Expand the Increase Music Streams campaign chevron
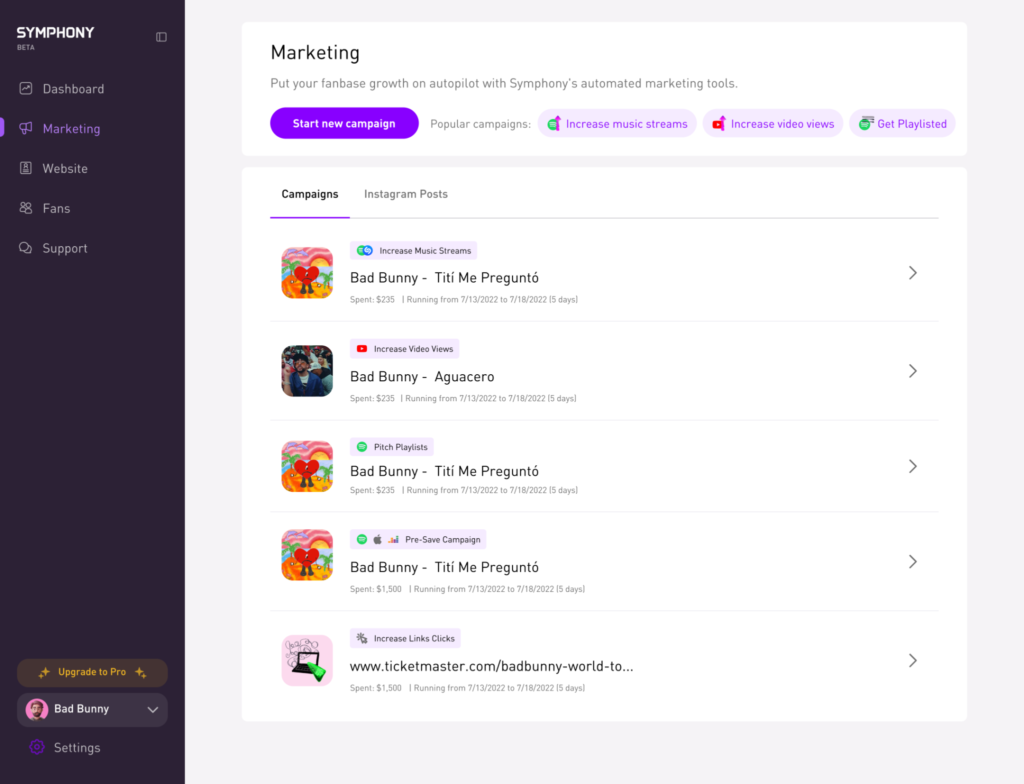Image resolution: width=1024 pixels, height=784 pixels. tap(912, 273)
